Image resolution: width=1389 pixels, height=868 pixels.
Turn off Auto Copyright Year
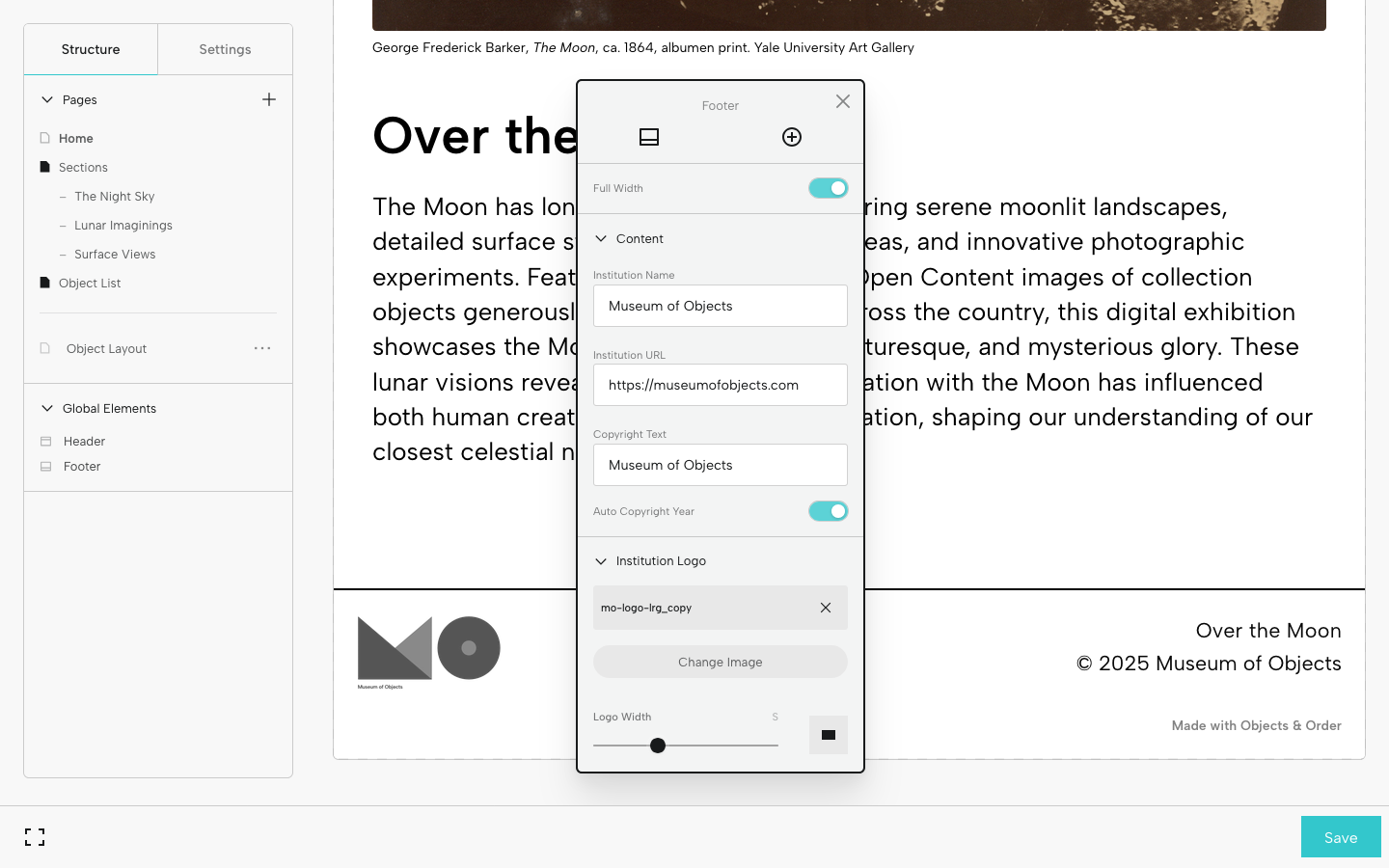(828, 511)
